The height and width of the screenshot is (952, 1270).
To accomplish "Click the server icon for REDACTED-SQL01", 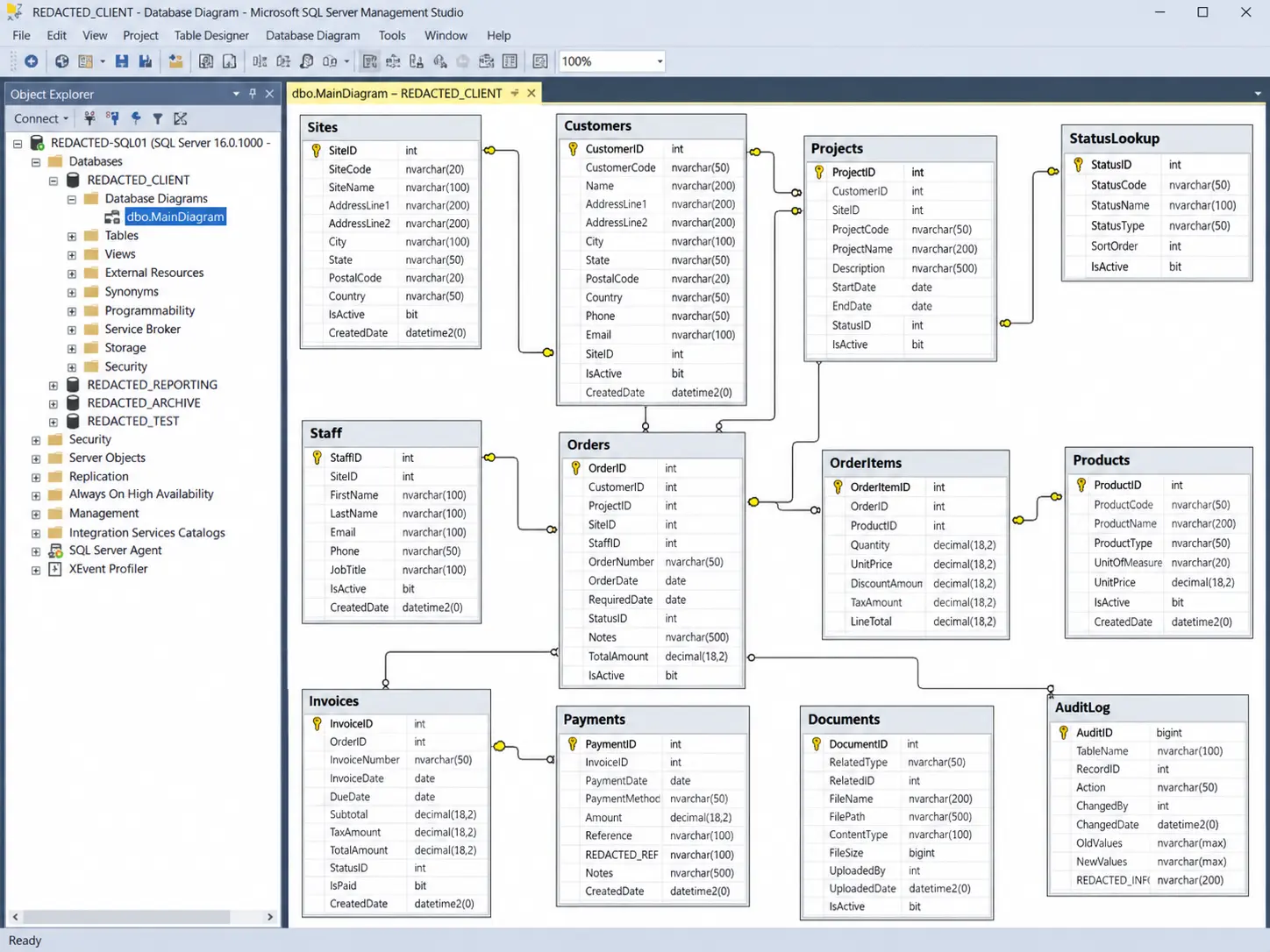I will [37, 143].
